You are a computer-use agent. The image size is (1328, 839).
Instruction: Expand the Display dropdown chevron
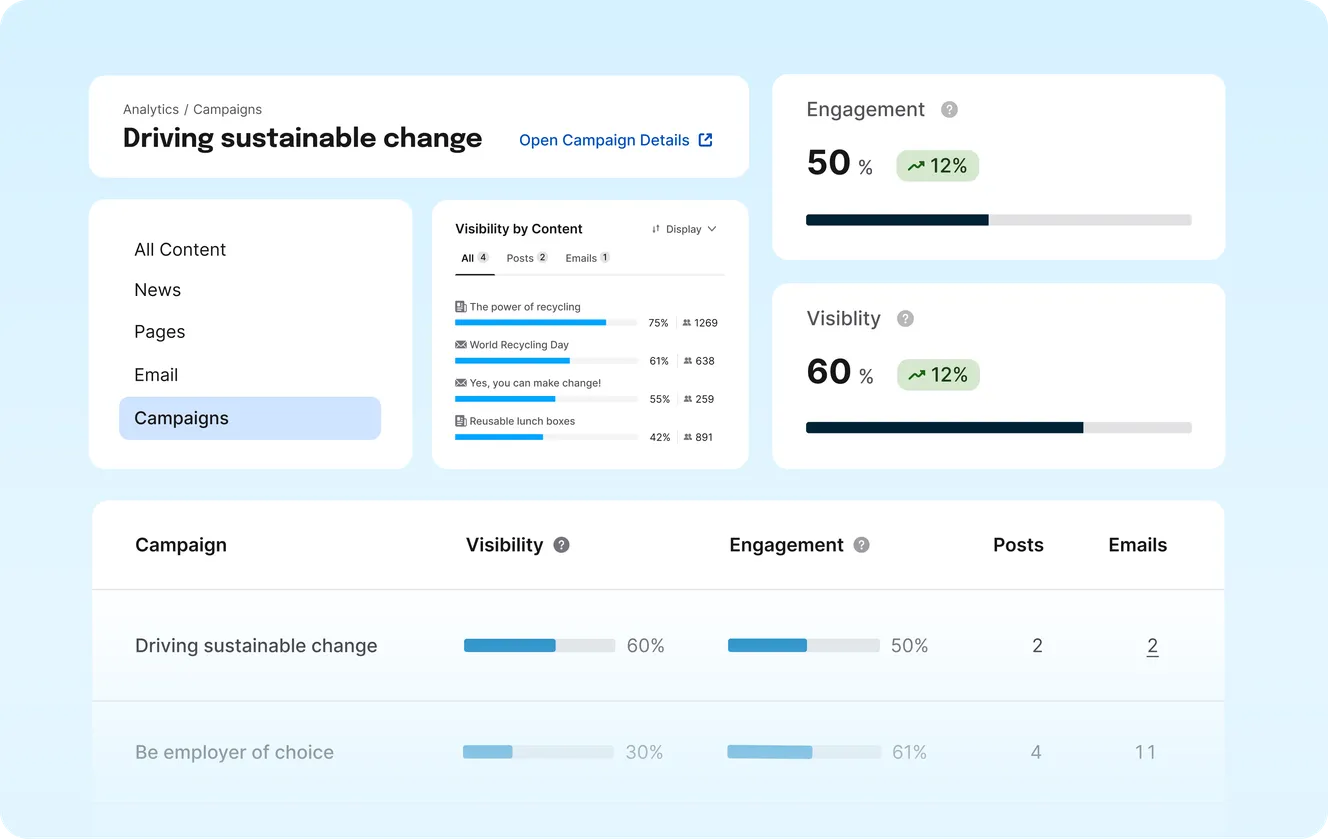pos(712,229)
